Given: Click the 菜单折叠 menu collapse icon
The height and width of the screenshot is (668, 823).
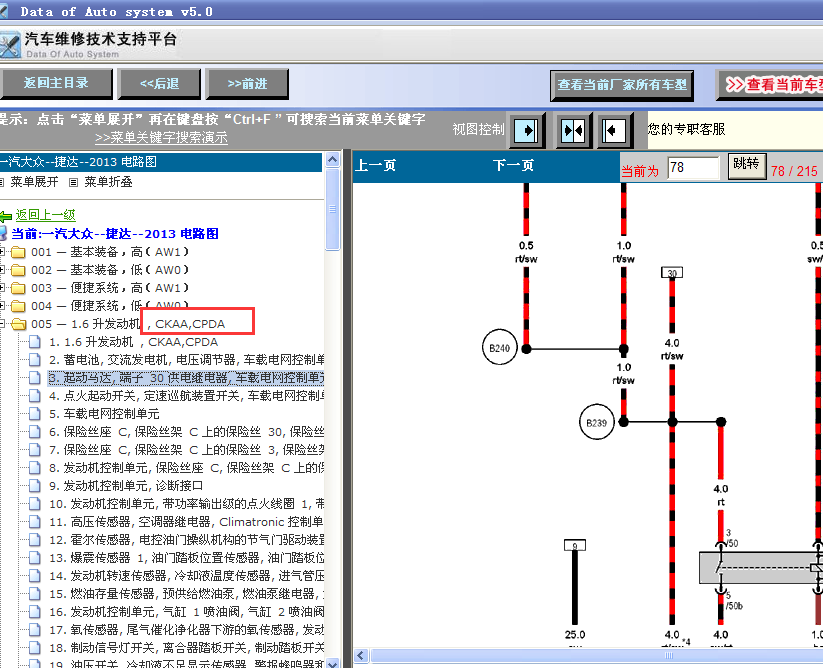Looking at the screenshot, I should tap(73, 183).
